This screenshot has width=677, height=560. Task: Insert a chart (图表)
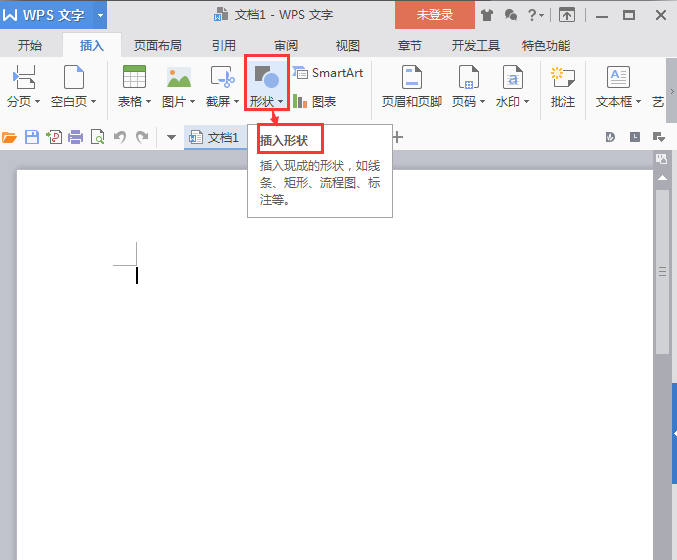[315, 101]
